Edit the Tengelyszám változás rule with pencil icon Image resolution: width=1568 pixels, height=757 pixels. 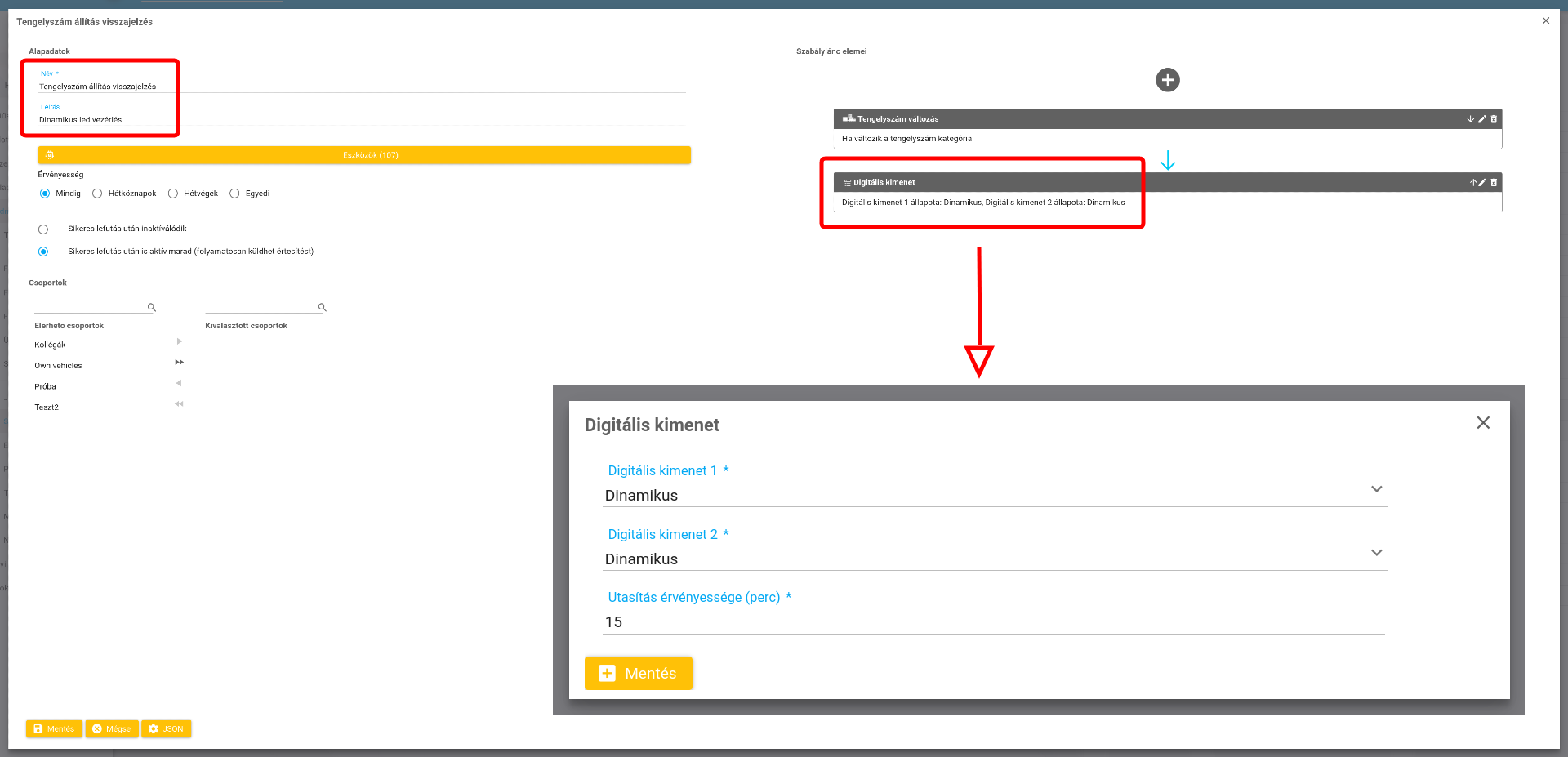pos(1482,119)
